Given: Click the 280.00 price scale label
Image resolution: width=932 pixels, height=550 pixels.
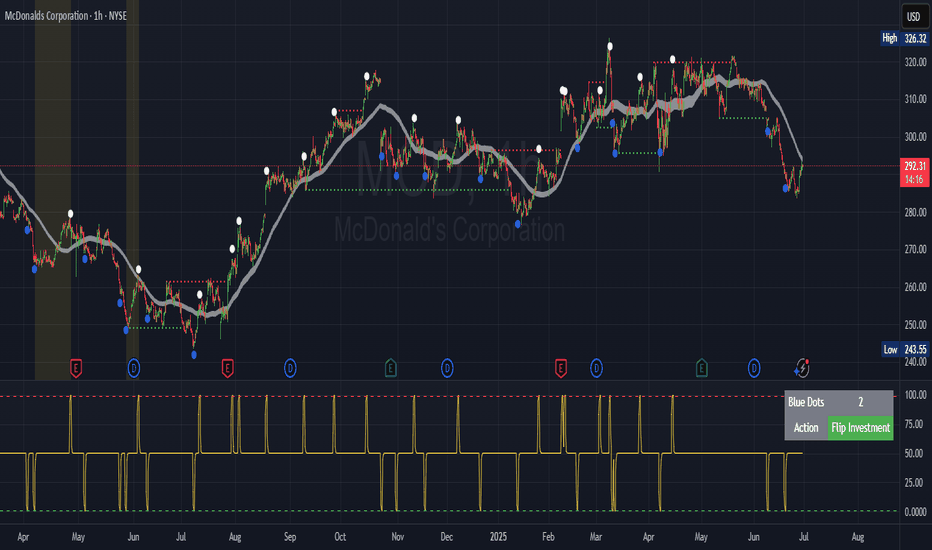Looking at the screenshot, I should (x=915, y=212).
